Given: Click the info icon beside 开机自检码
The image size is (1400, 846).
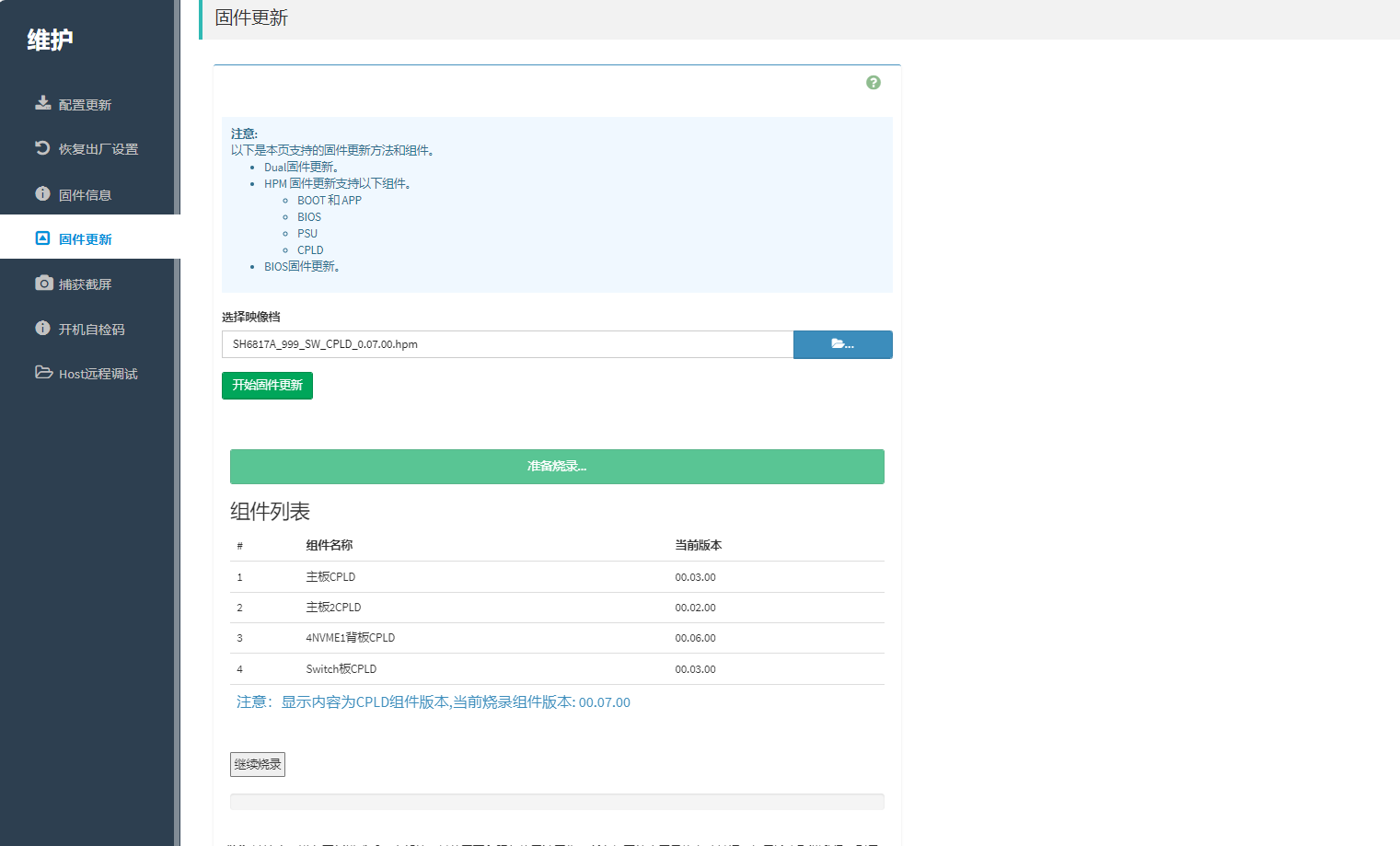Looking at the screenshot, I should point(42,328).
